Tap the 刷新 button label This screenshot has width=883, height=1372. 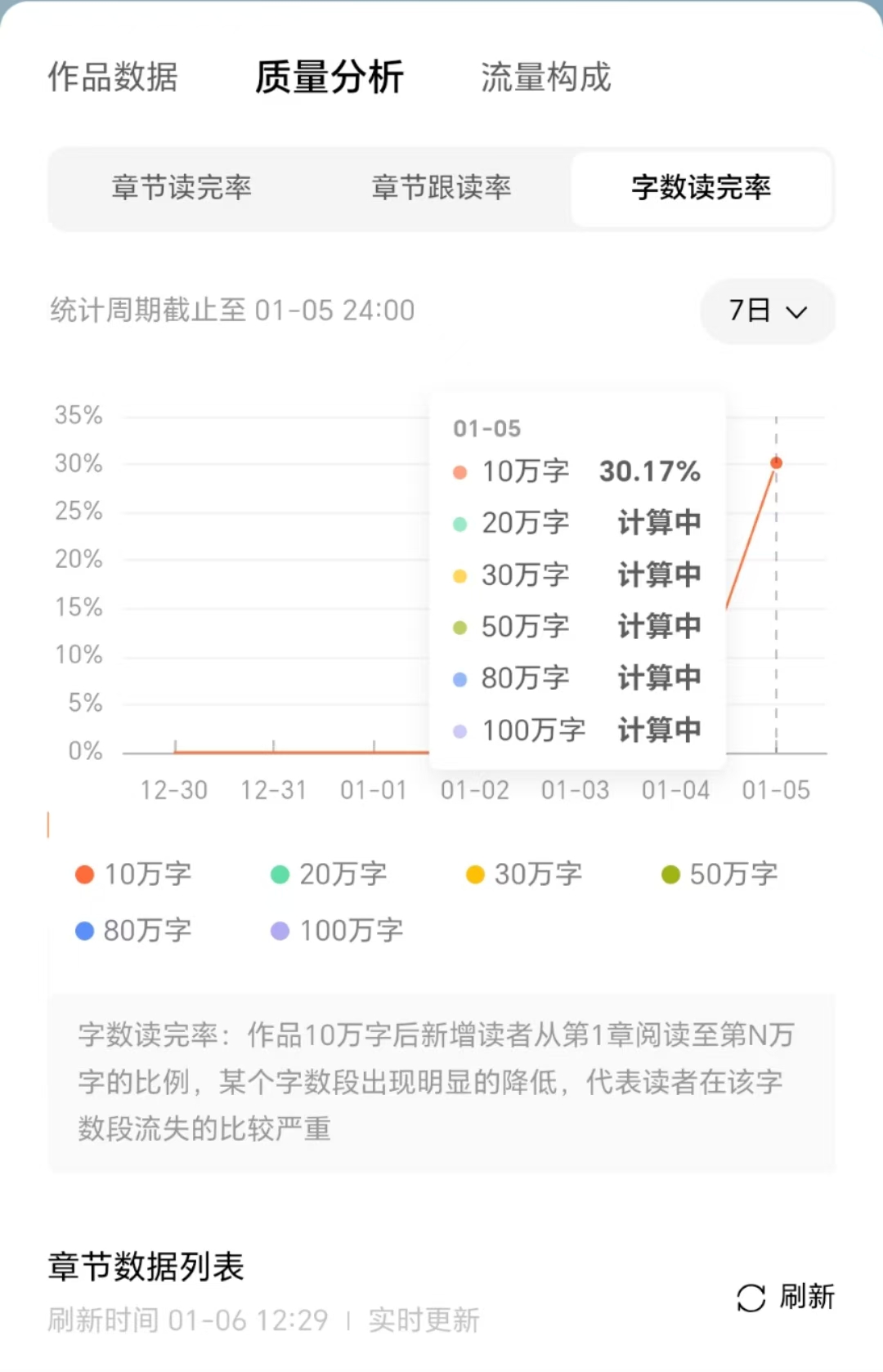[807, 1297]
